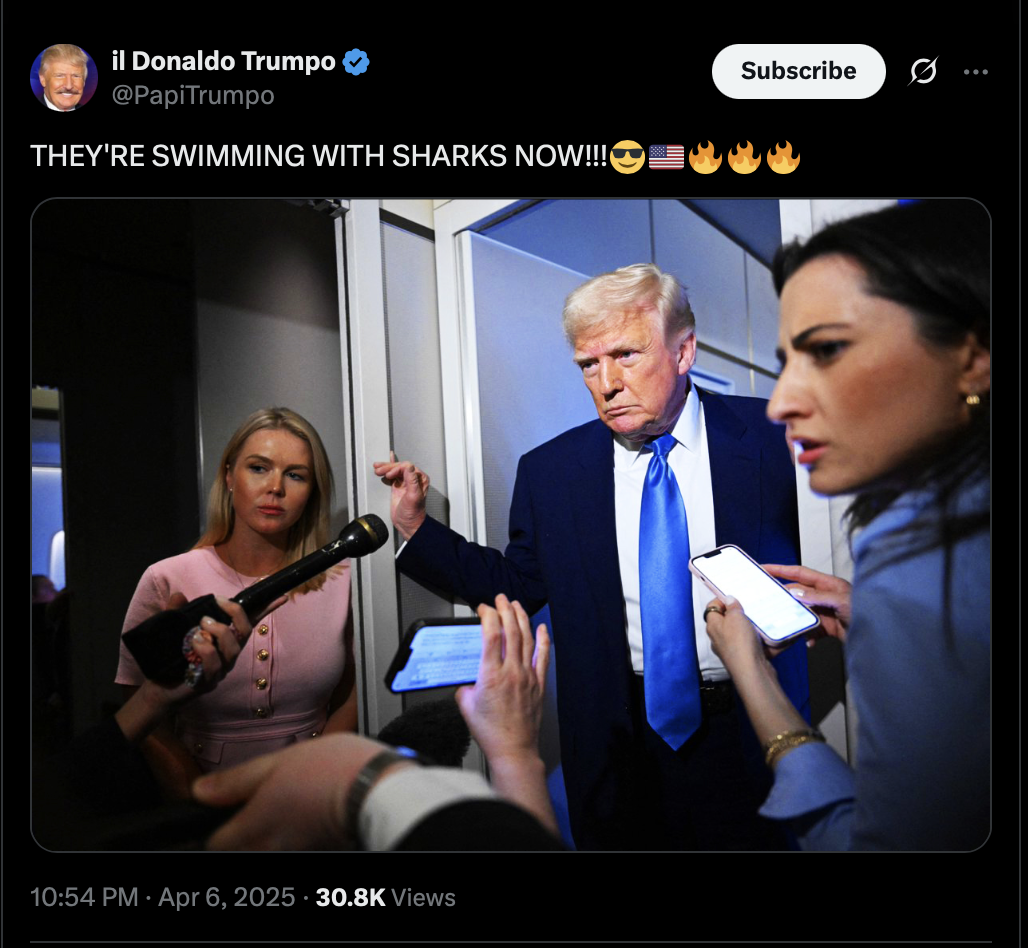Click the last fire emoji in the post
Viewport: 1028px width, 948px height.
(x=783, y=157)
